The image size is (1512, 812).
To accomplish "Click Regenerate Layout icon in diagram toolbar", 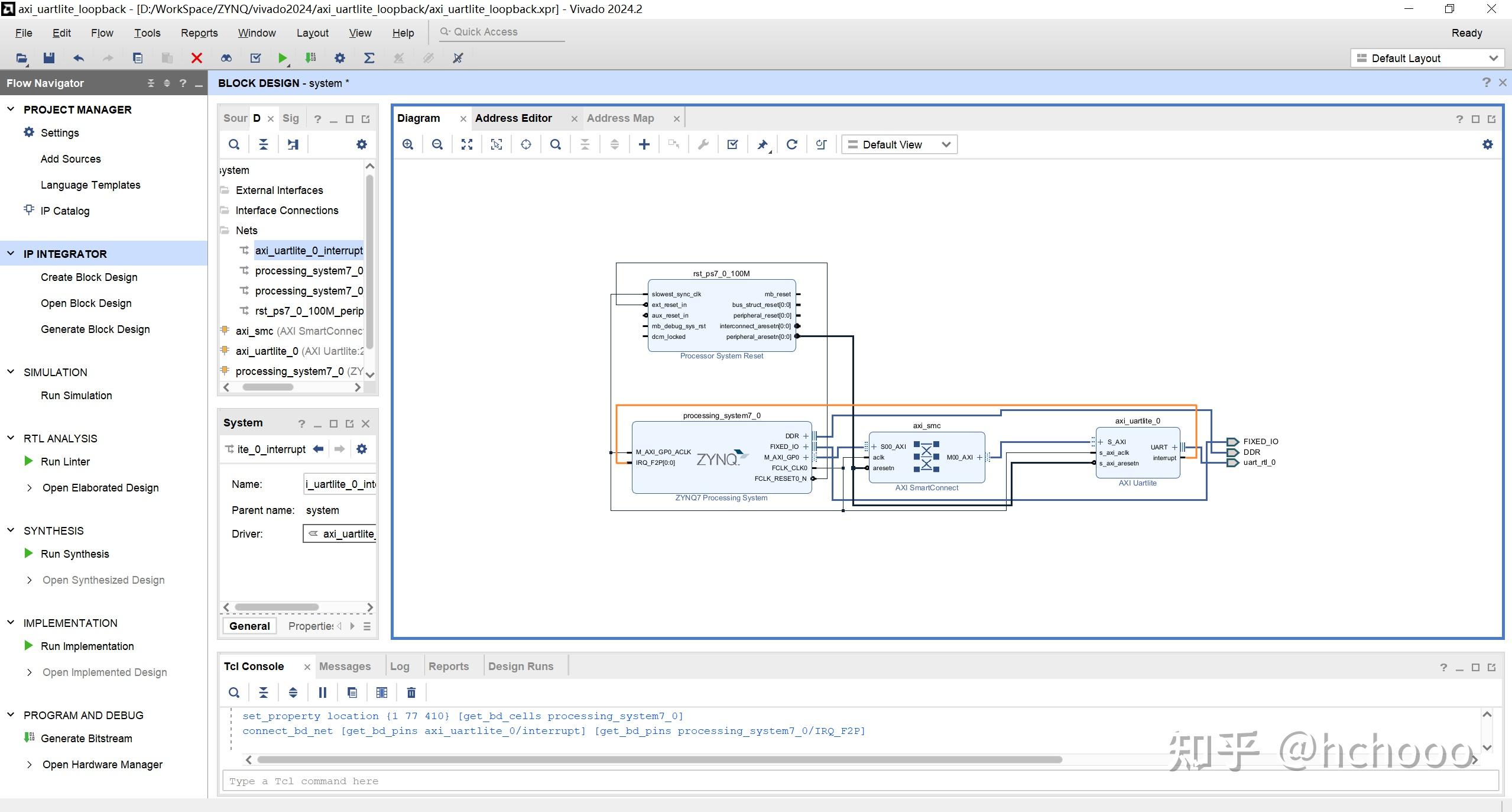I will pos(792,144).
